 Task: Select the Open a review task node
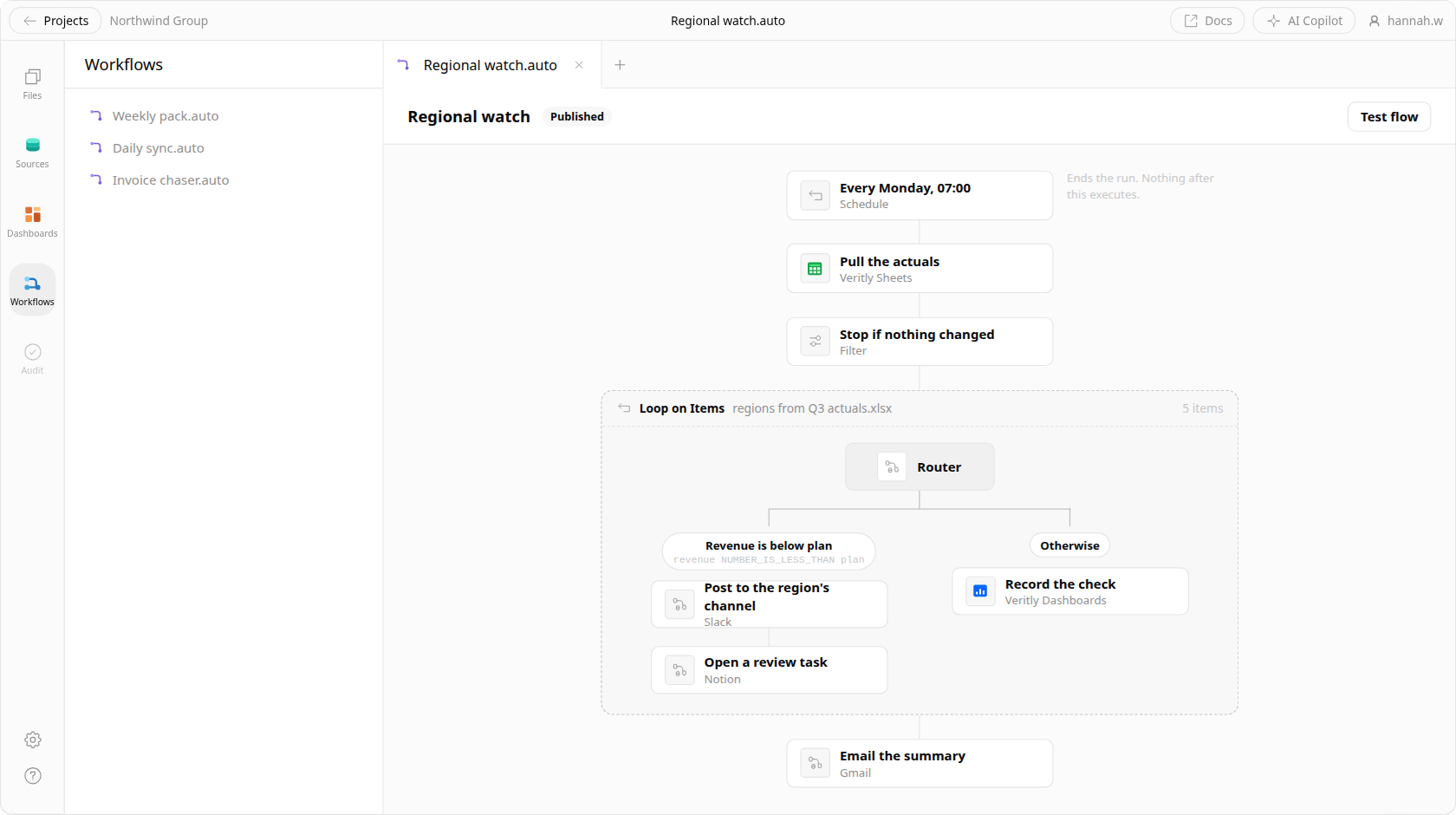[769, 670]
